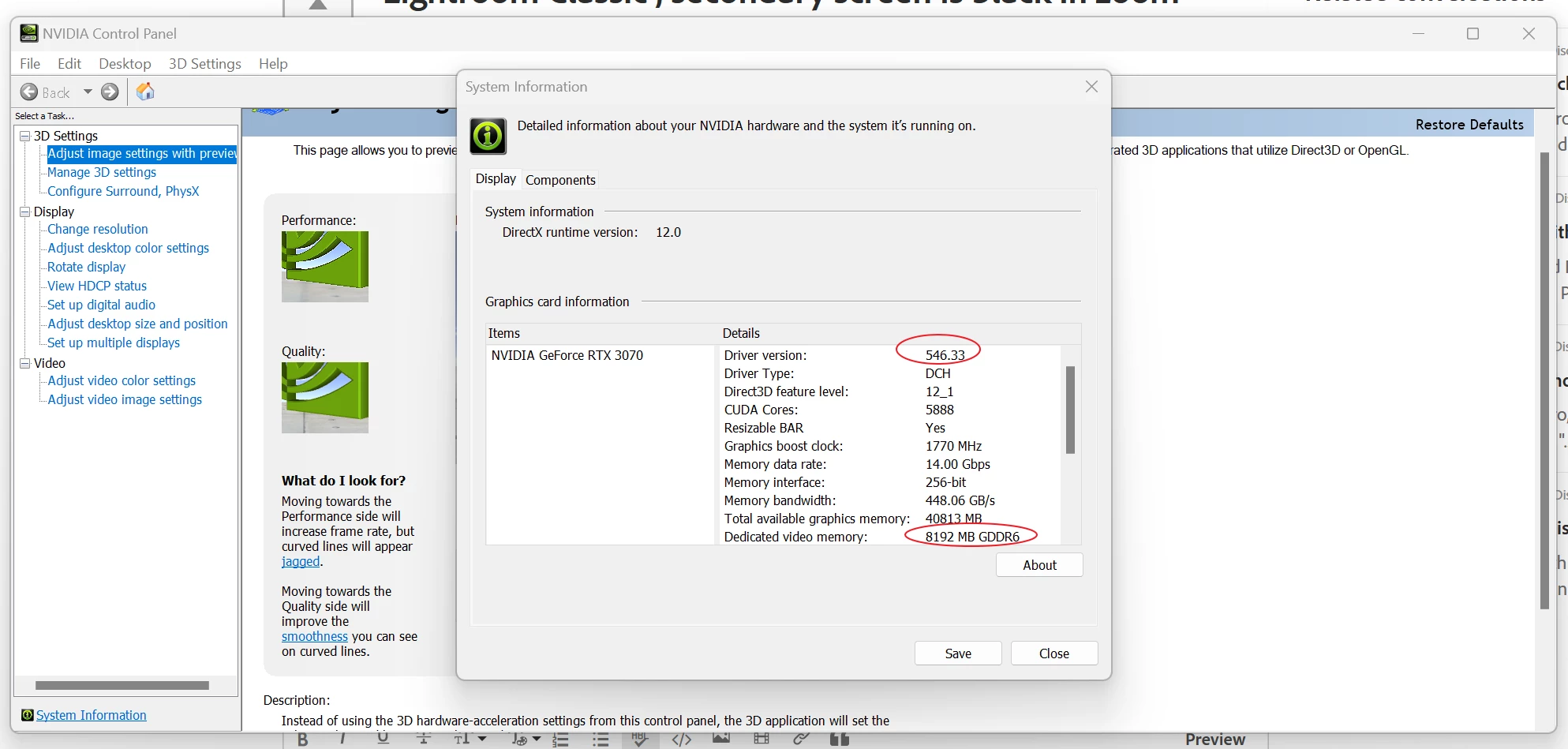Viewport: 1568px width, 749px height.
Task: Click the Save button
Action: pyautogui.click(x=958, y=654)
